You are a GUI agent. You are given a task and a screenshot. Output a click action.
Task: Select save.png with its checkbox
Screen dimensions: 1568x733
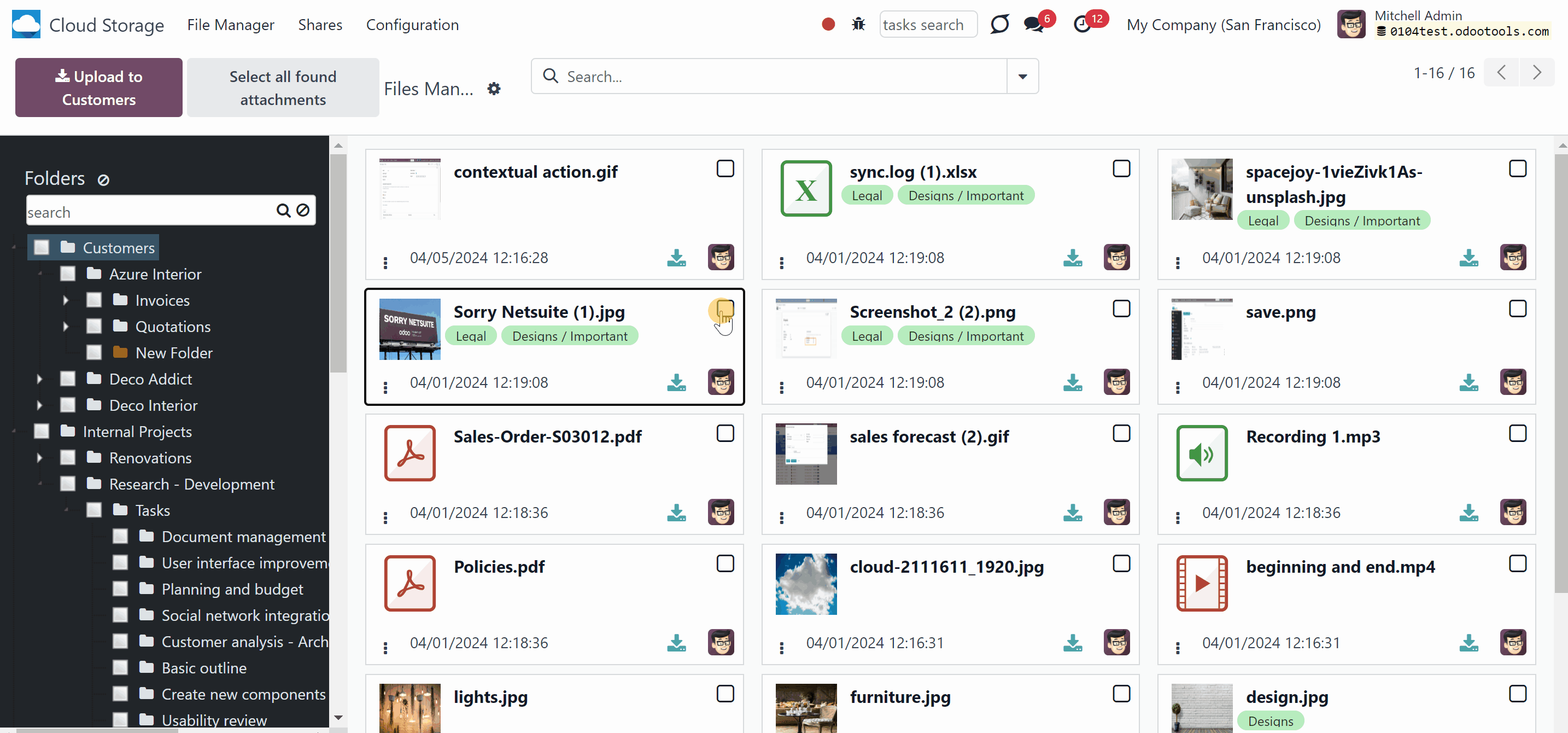(x=1518, y=309)
